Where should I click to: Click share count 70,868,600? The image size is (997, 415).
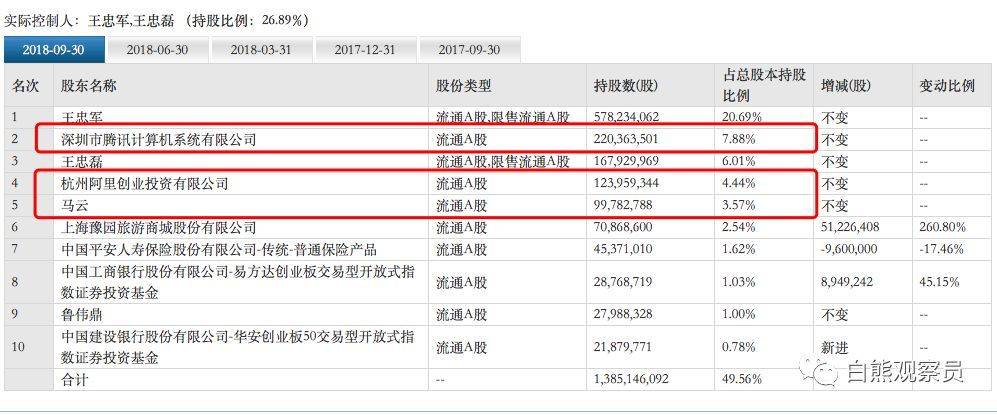[622, 228]
